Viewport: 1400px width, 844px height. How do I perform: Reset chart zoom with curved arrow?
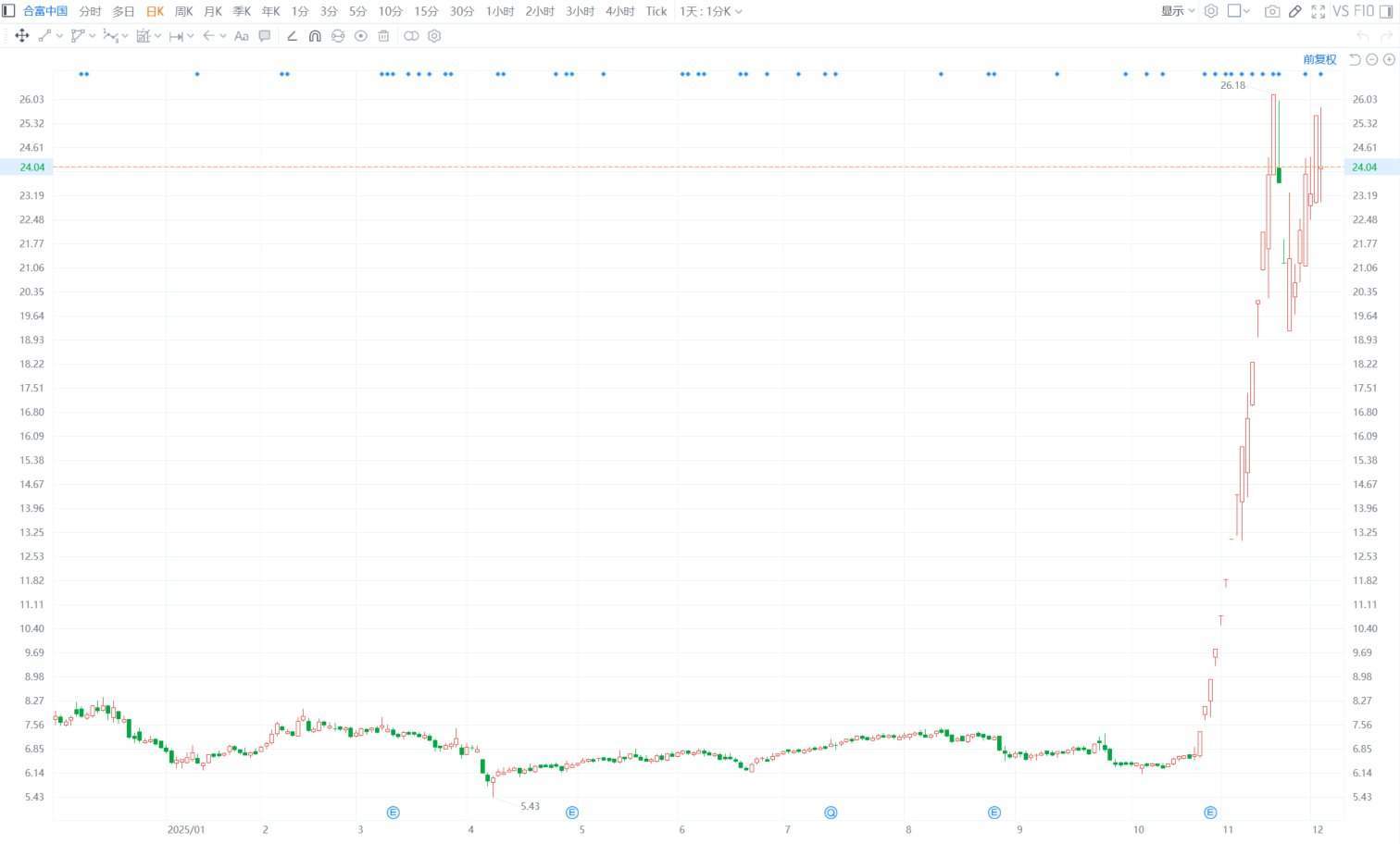pos(1355,59)
